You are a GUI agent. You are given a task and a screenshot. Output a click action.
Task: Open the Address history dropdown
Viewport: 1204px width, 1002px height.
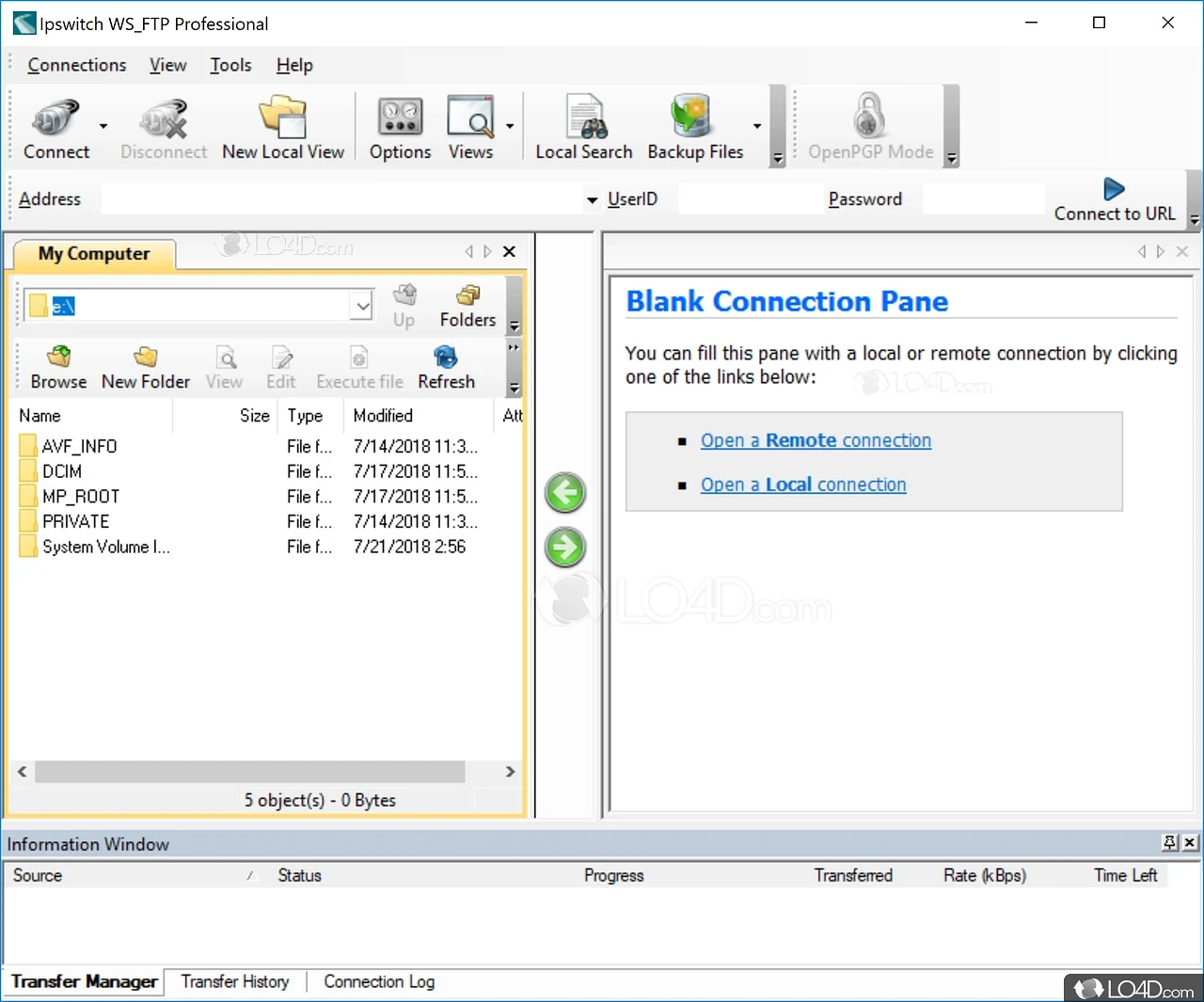coord(593,199)
